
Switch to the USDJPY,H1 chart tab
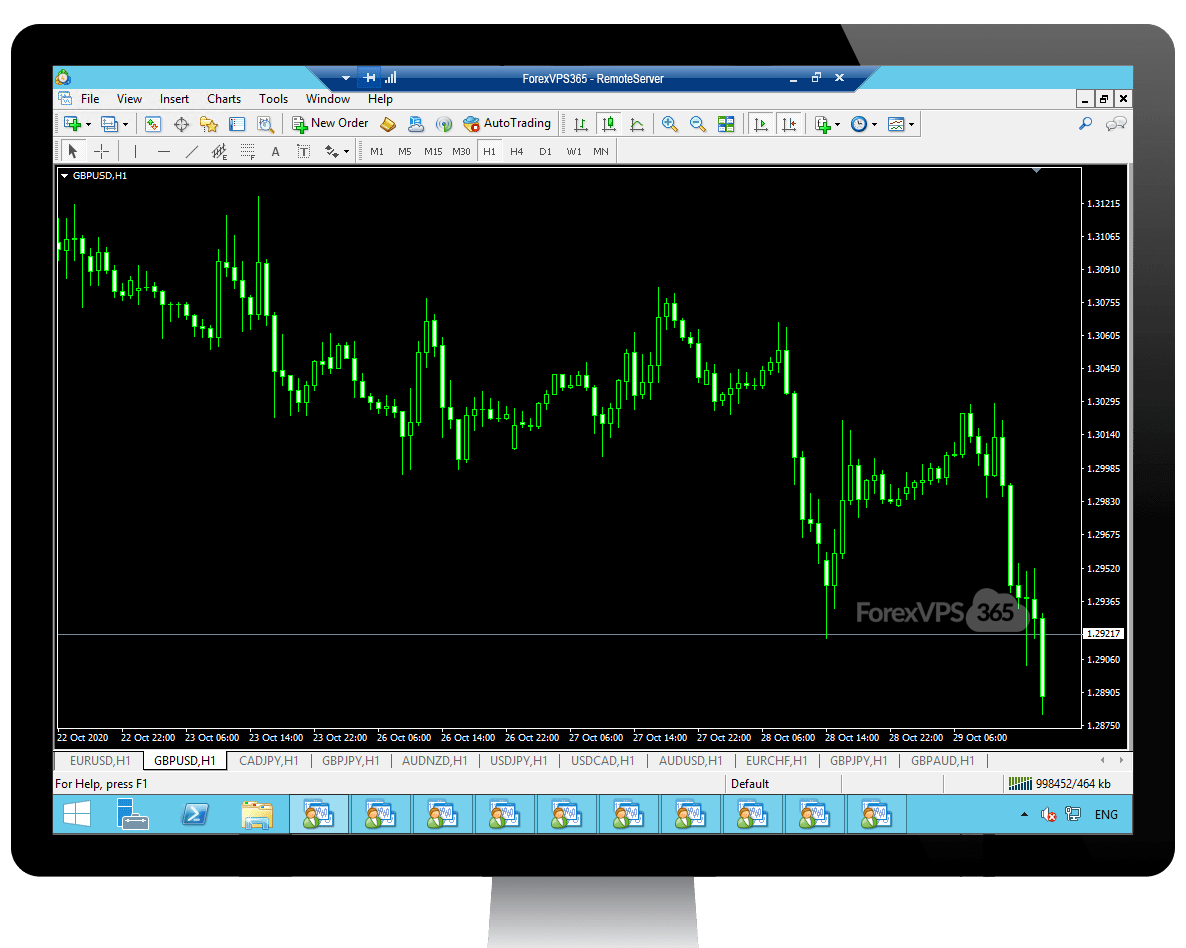point(516,761)
